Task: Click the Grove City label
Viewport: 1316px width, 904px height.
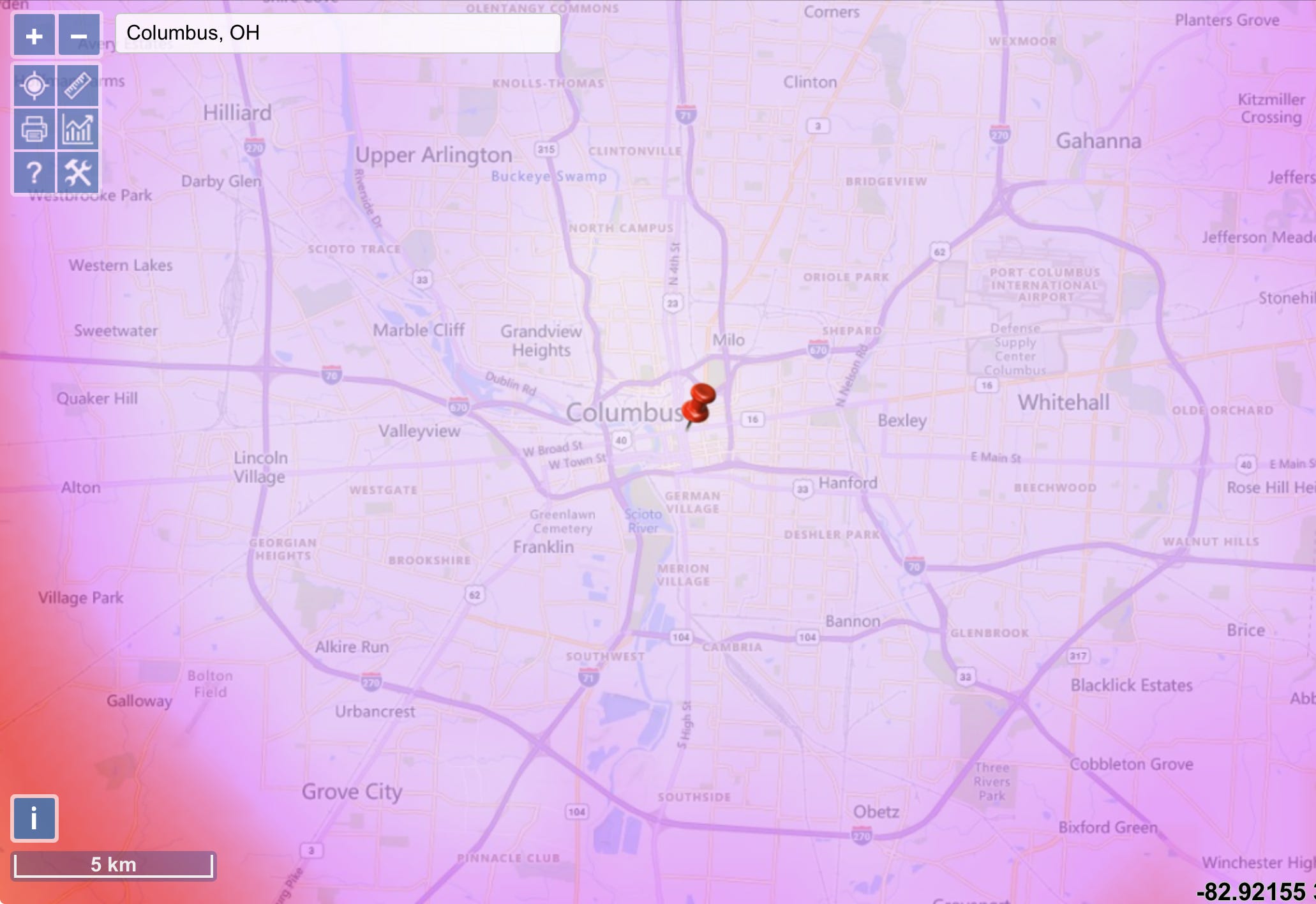Action: pyautogui.click(x=352, y=792)
